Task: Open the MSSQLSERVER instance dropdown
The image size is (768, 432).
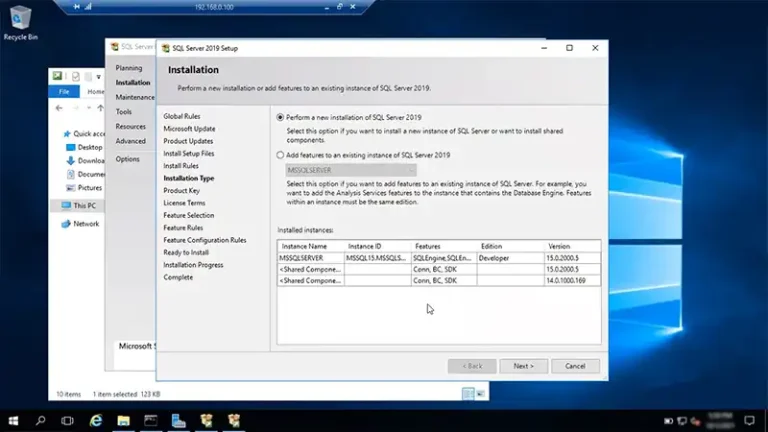Action: pyautogui.click(x=351, y=170)
